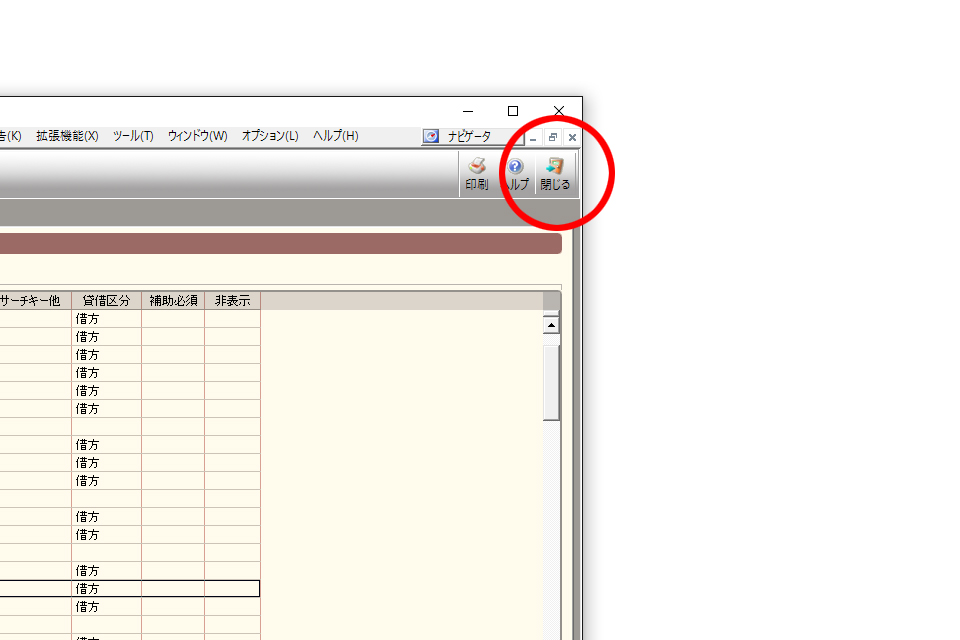
Task: Restore down the inner document window
Action: (x=552, y=137)
